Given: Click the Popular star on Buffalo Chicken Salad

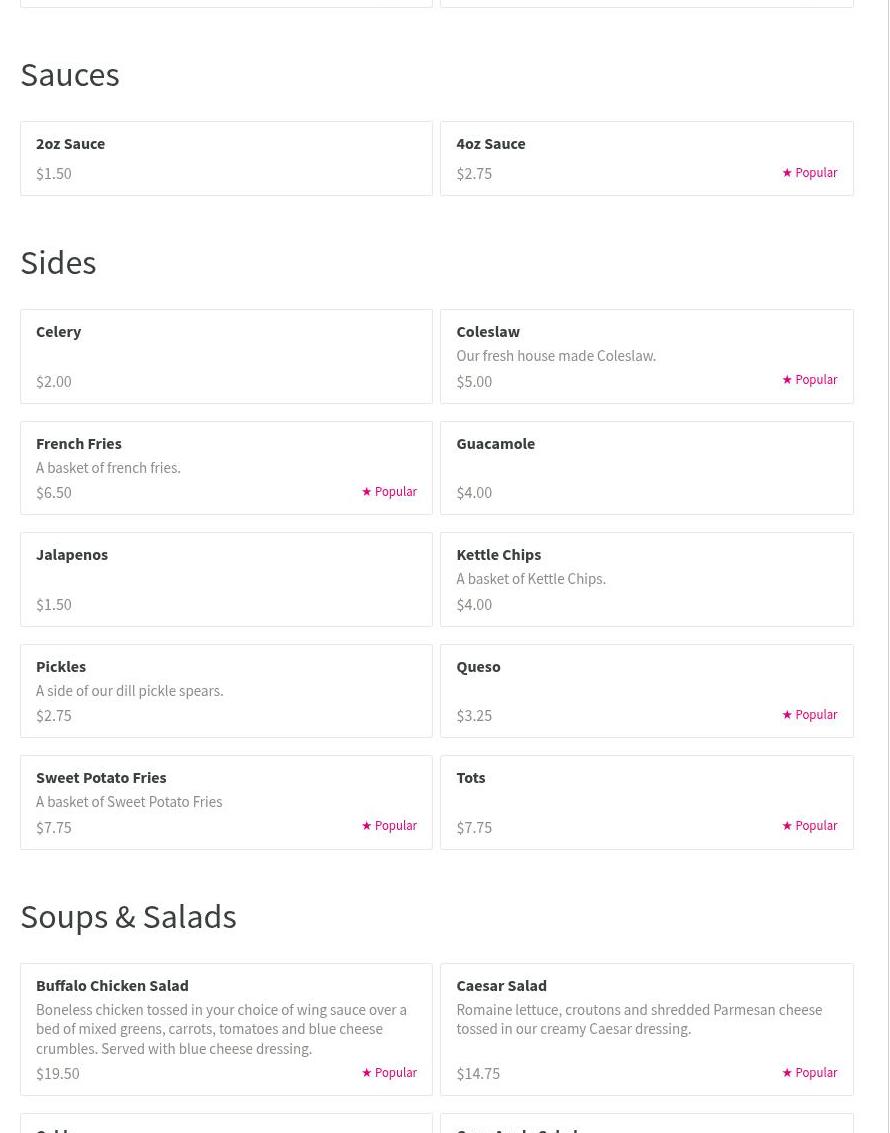Looking at the screenshot, I should [x=367, y=1073].
